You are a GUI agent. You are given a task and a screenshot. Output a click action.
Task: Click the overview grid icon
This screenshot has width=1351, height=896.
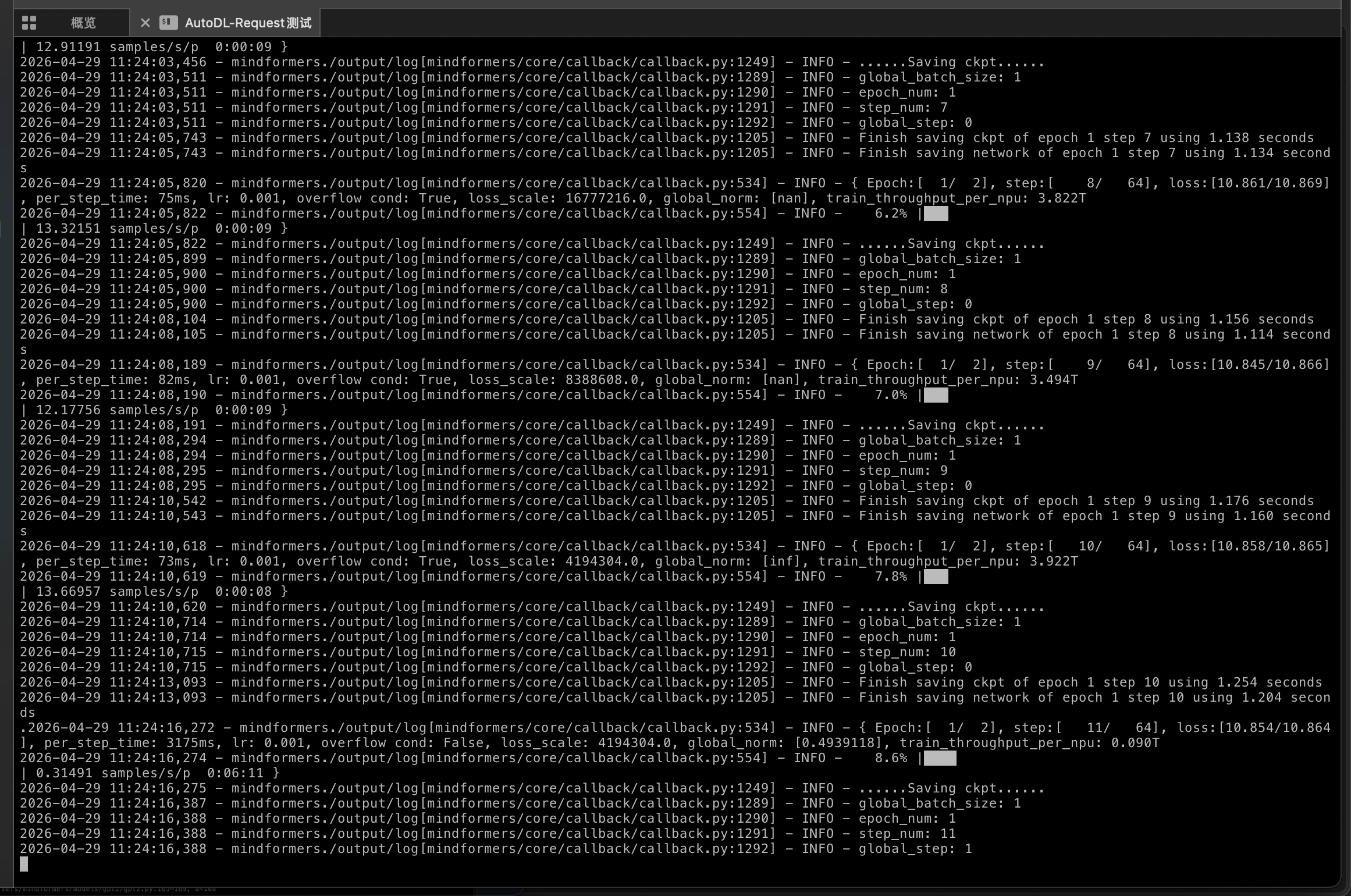pyautogui.click(x=29, y=23)
